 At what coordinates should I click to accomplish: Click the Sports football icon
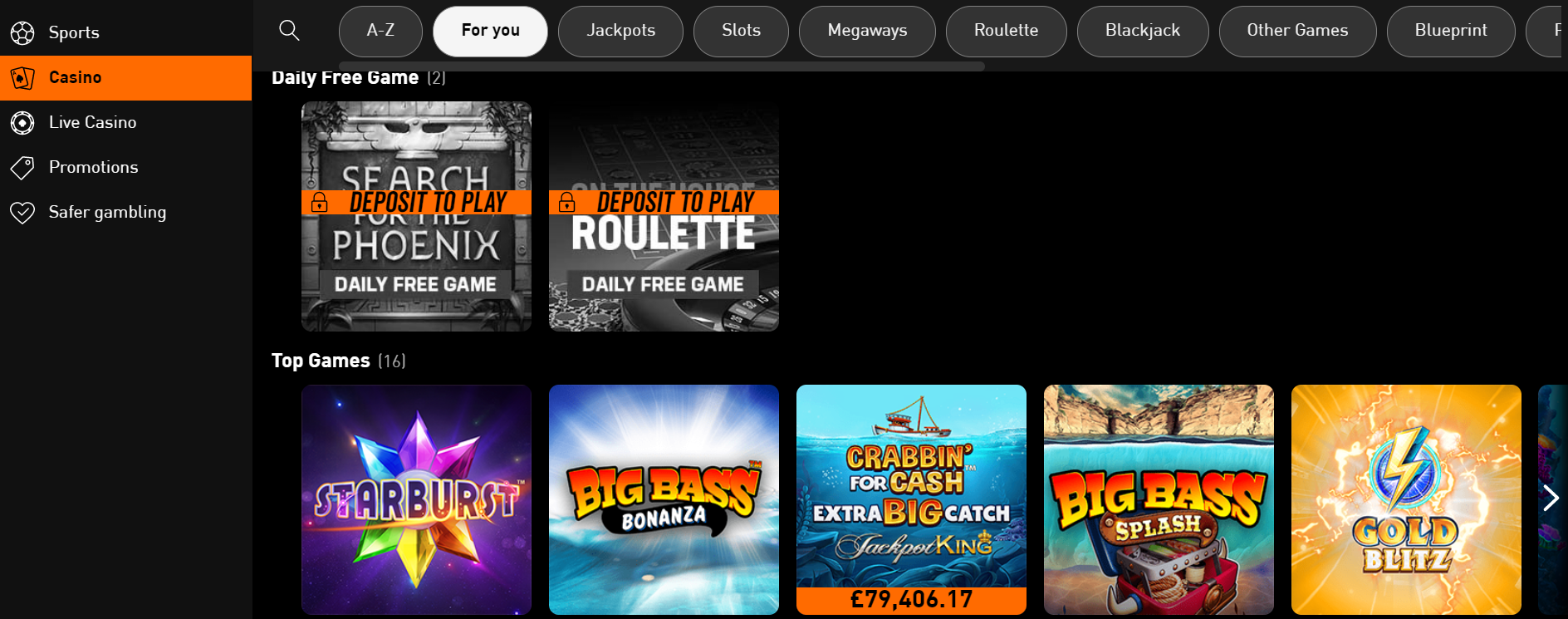tap(22, 33)
